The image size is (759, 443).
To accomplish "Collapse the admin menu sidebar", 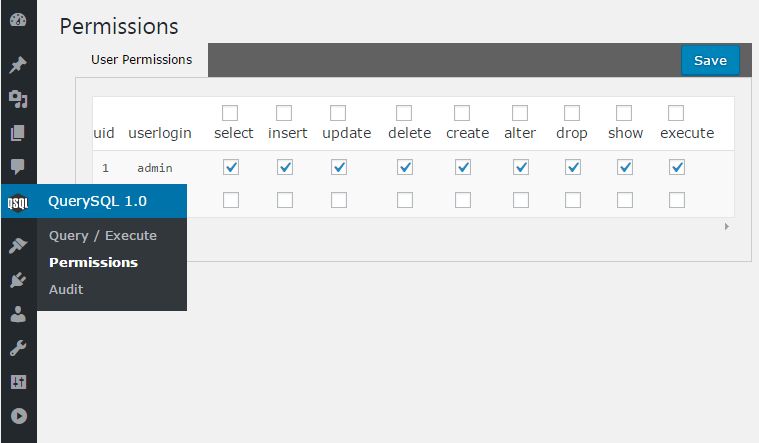I will point(18,416).
